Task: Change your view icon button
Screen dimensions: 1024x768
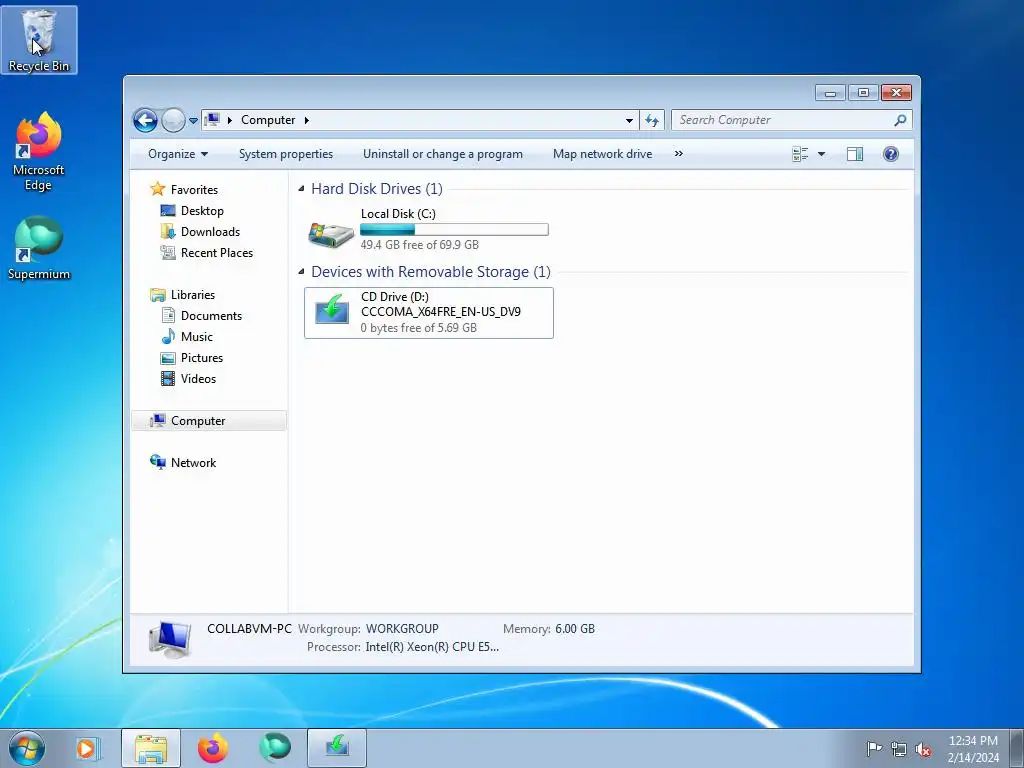Action: click(800, 154)
